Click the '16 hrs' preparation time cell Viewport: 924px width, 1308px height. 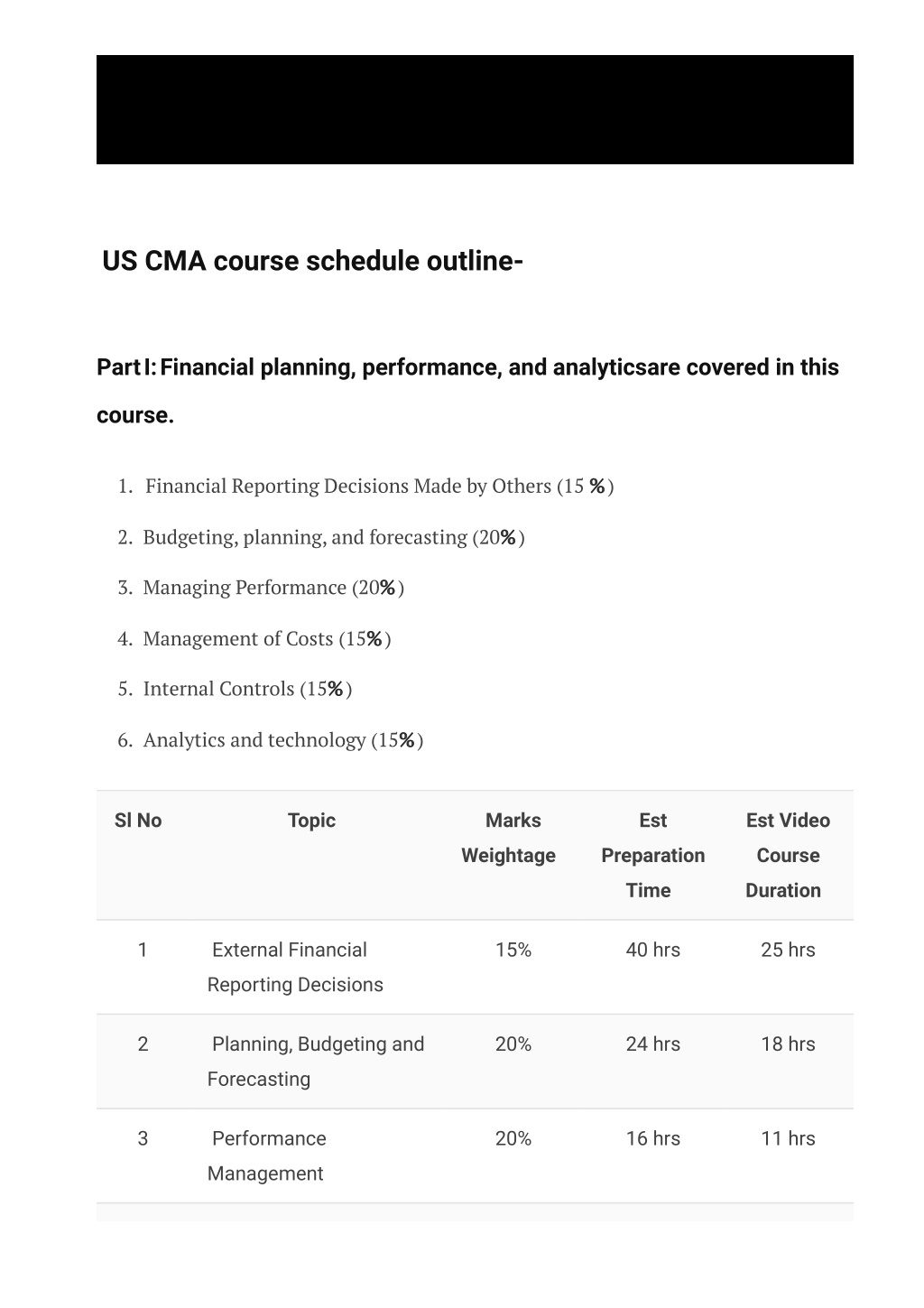point(653,1138)
